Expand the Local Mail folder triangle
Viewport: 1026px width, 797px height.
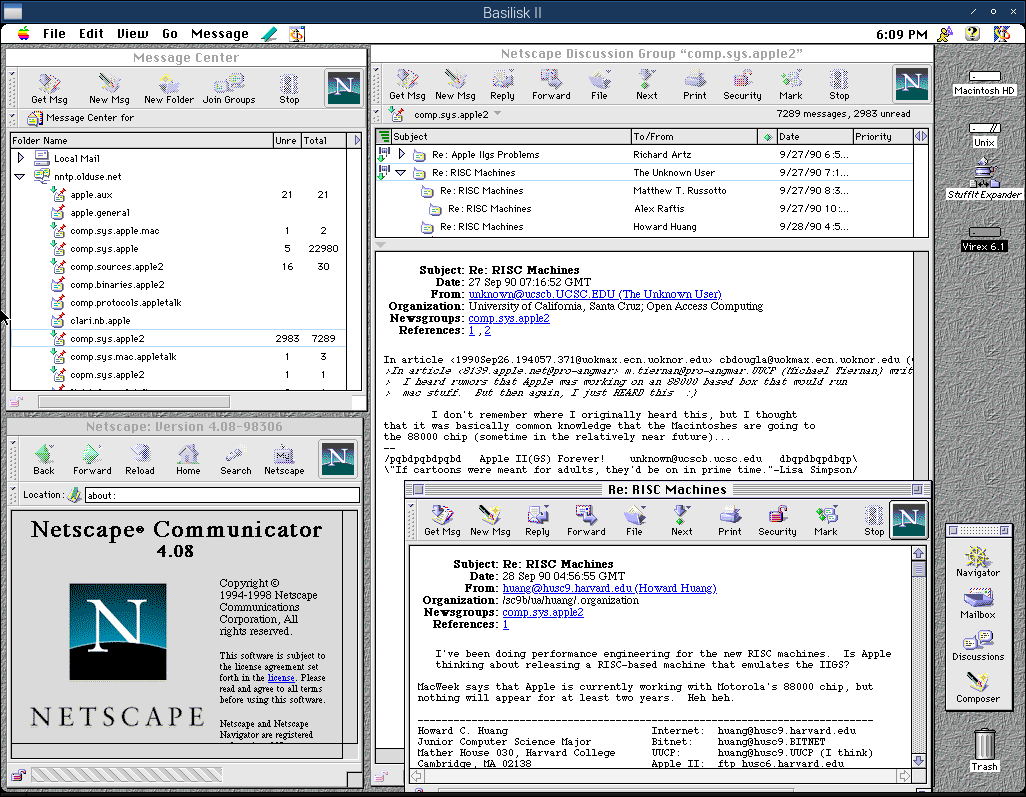coord(21,158)
